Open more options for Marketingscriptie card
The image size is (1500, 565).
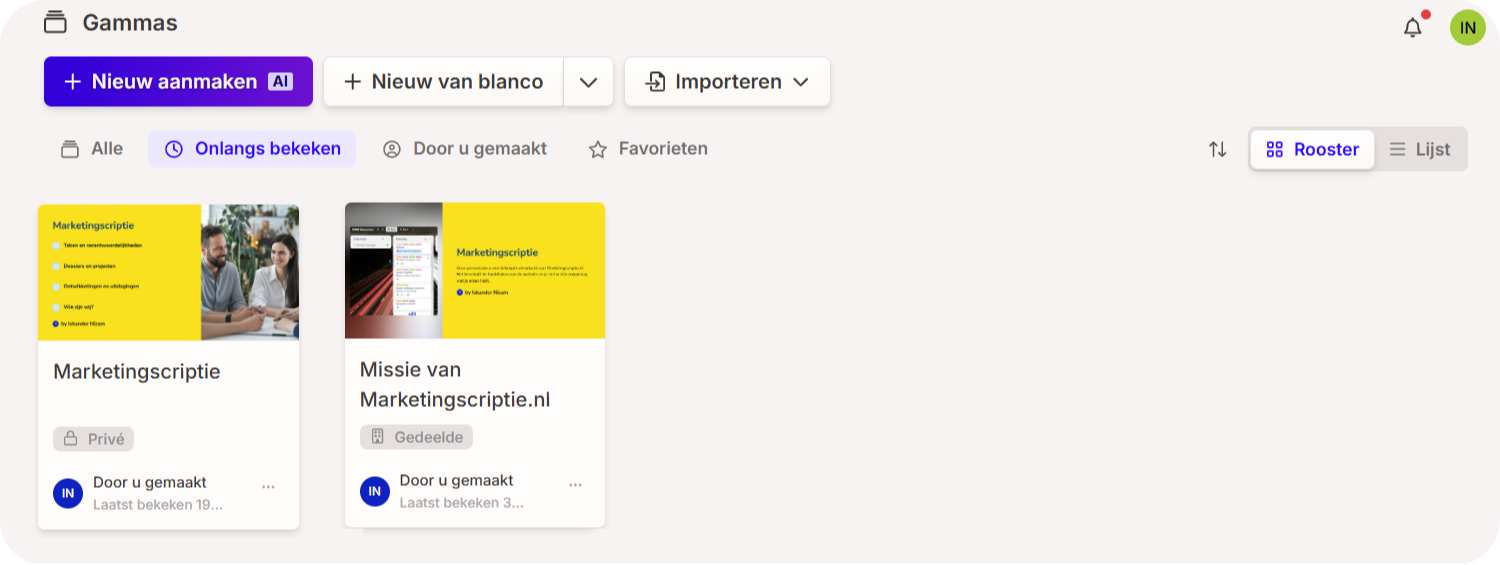click(x=268, y=487)
